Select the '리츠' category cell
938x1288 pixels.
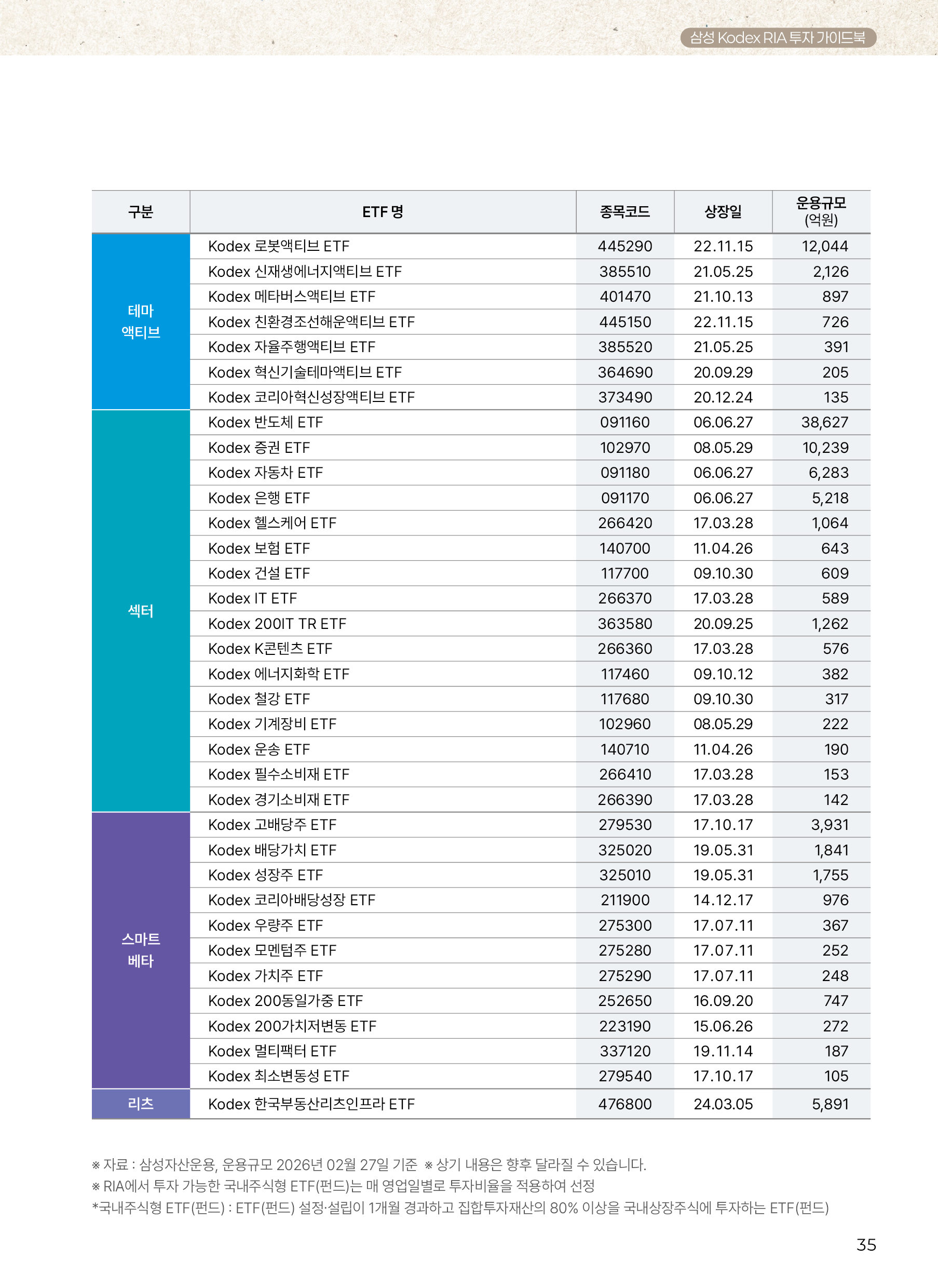click(141, 1104)
